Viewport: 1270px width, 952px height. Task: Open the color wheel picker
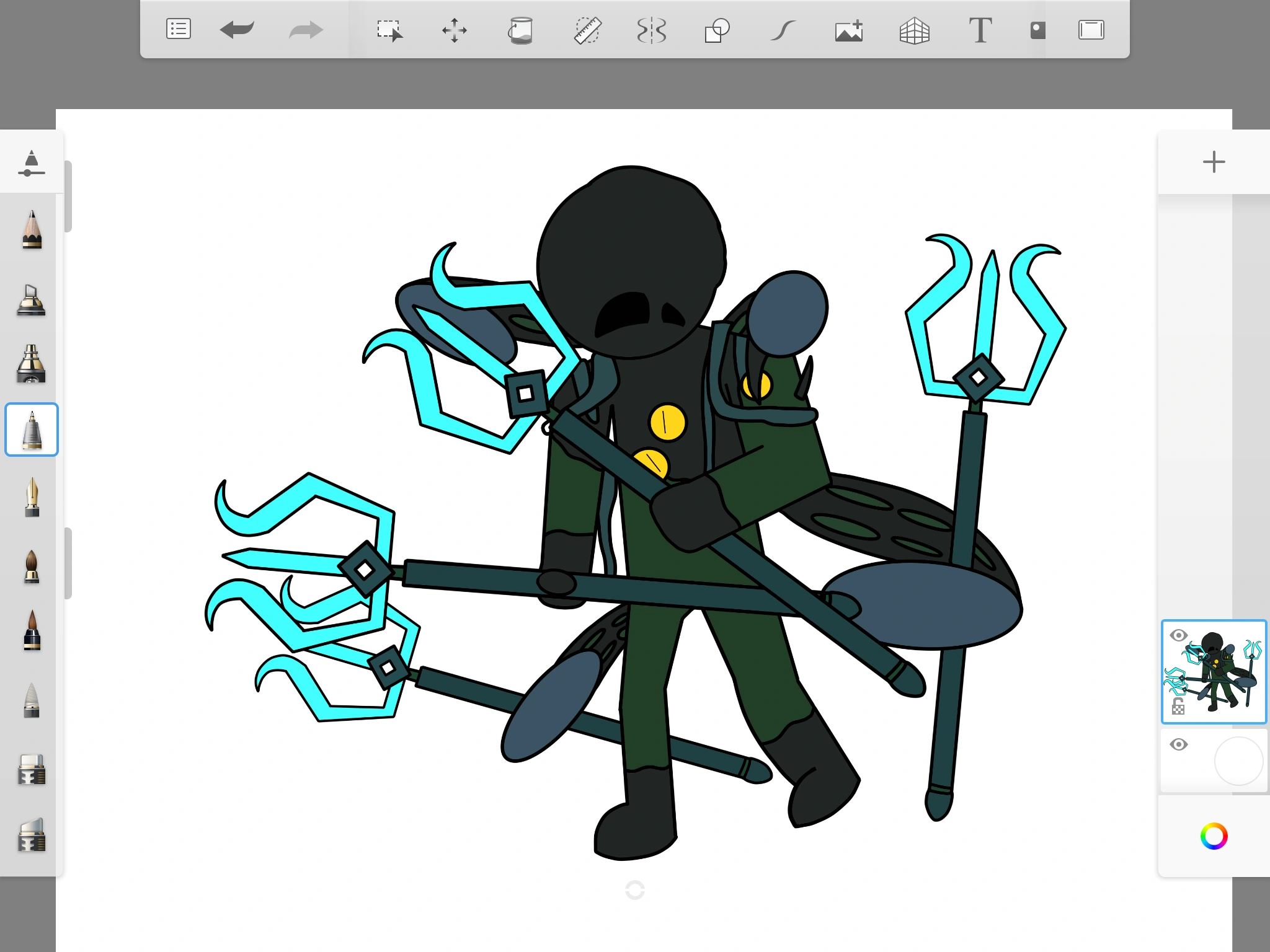[1214, 836]
